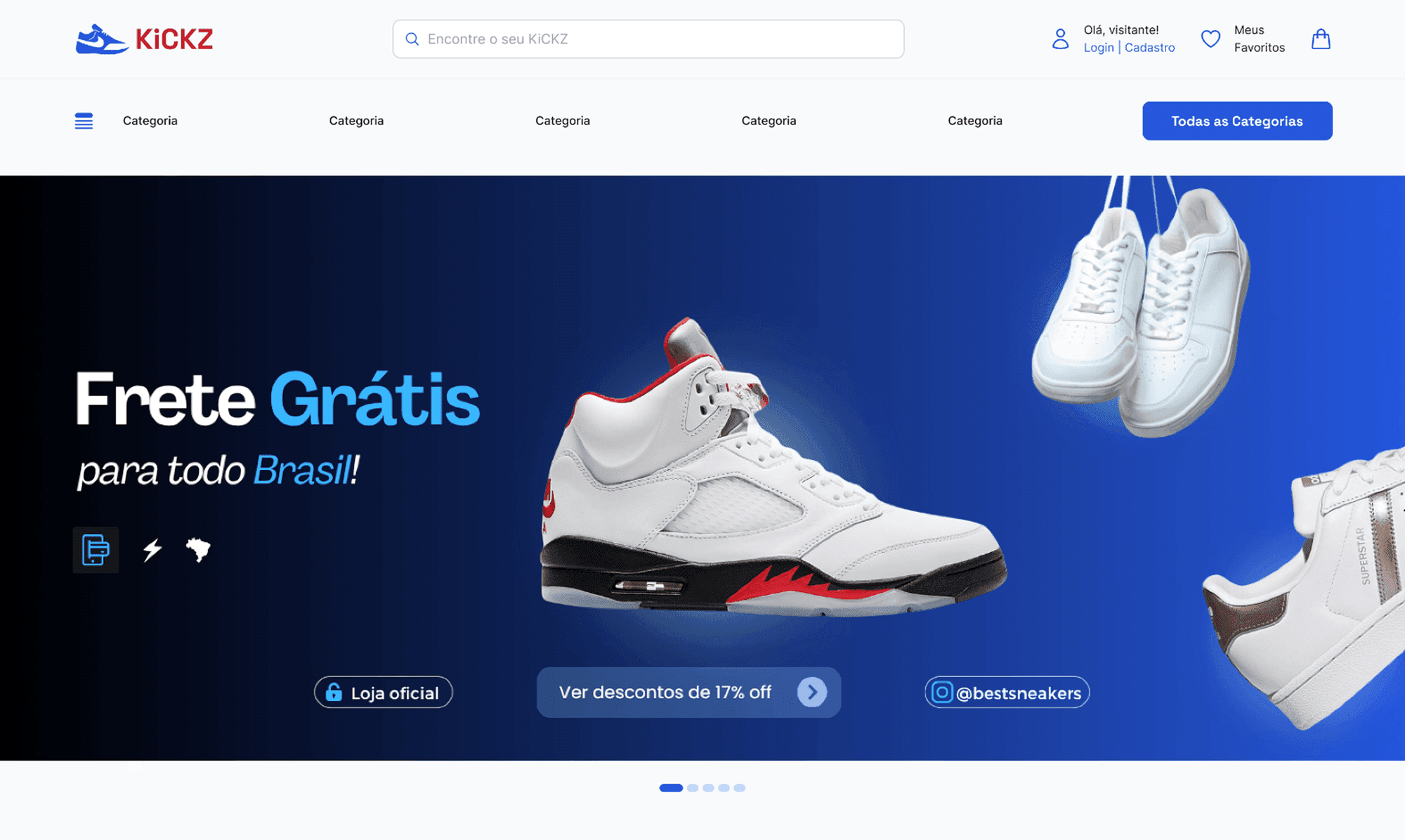Viewport: 1405px width, 840px height.
Task: Click the lock icon in Loja oficial
Action: tap(334, 693)
